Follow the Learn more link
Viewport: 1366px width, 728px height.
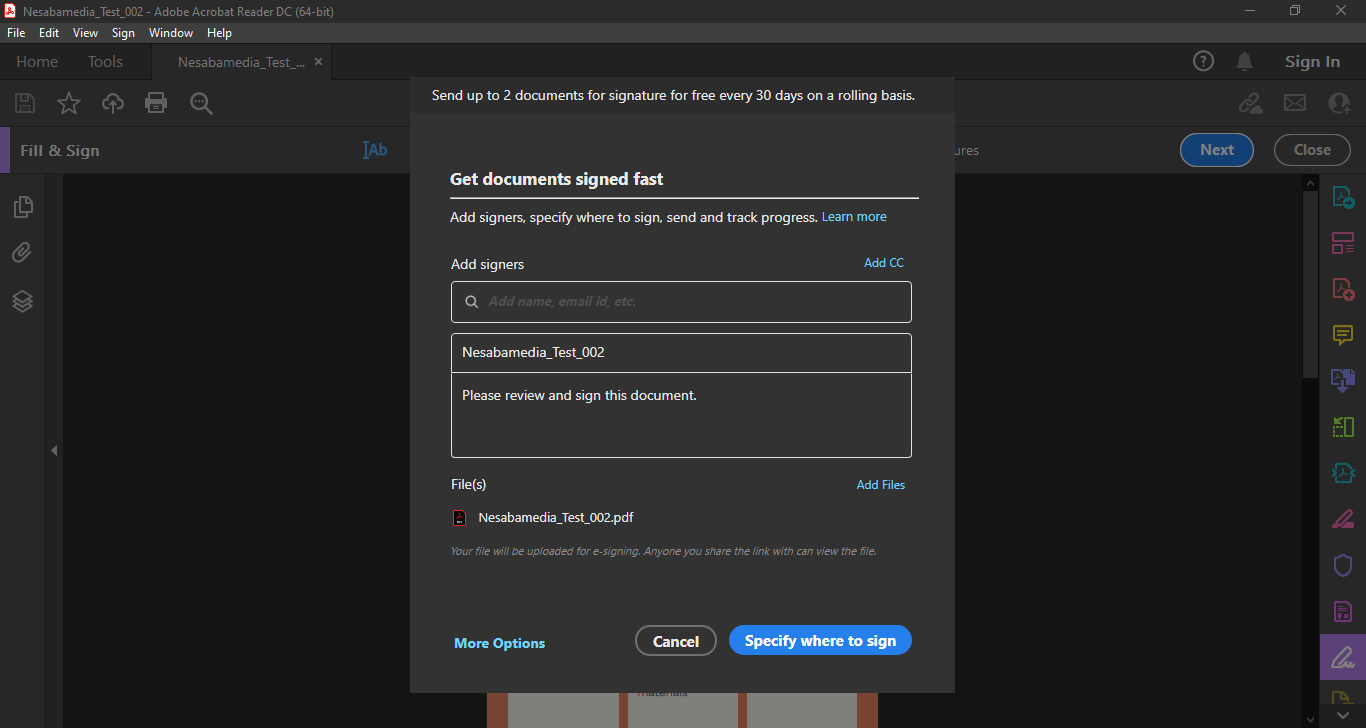(x=853, y=217)
